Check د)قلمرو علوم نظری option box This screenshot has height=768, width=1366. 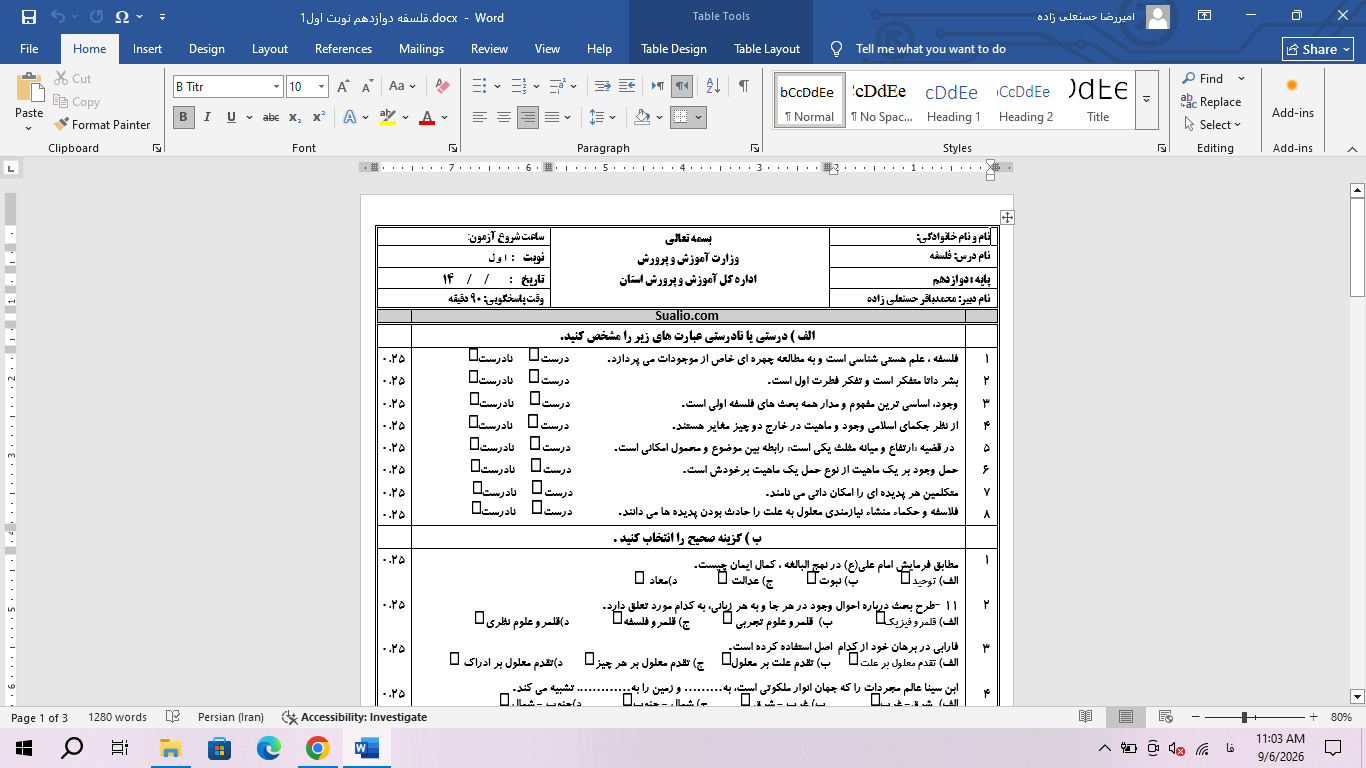(479, 618)
